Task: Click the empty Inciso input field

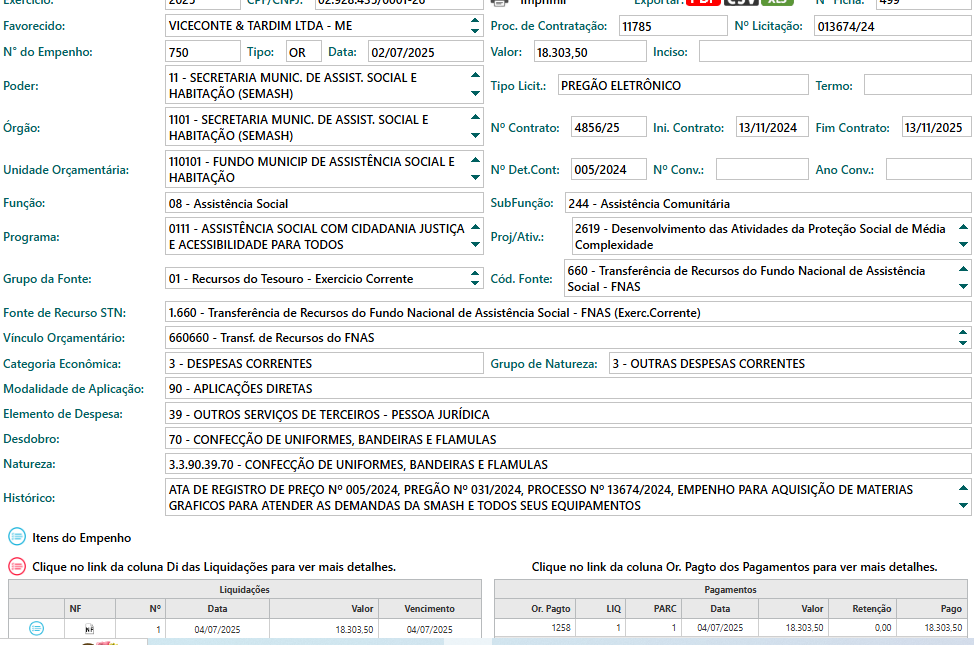Action: [834, 51]
